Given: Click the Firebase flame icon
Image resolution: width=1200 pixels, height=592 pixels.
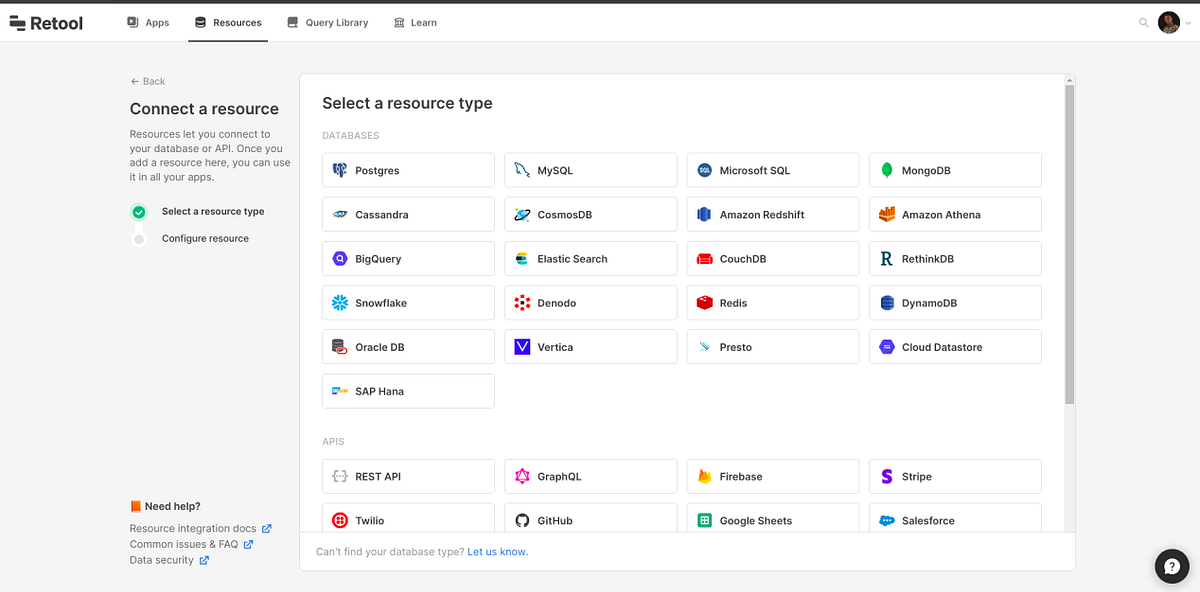Looking at the screenshot, I should point(704,477).
